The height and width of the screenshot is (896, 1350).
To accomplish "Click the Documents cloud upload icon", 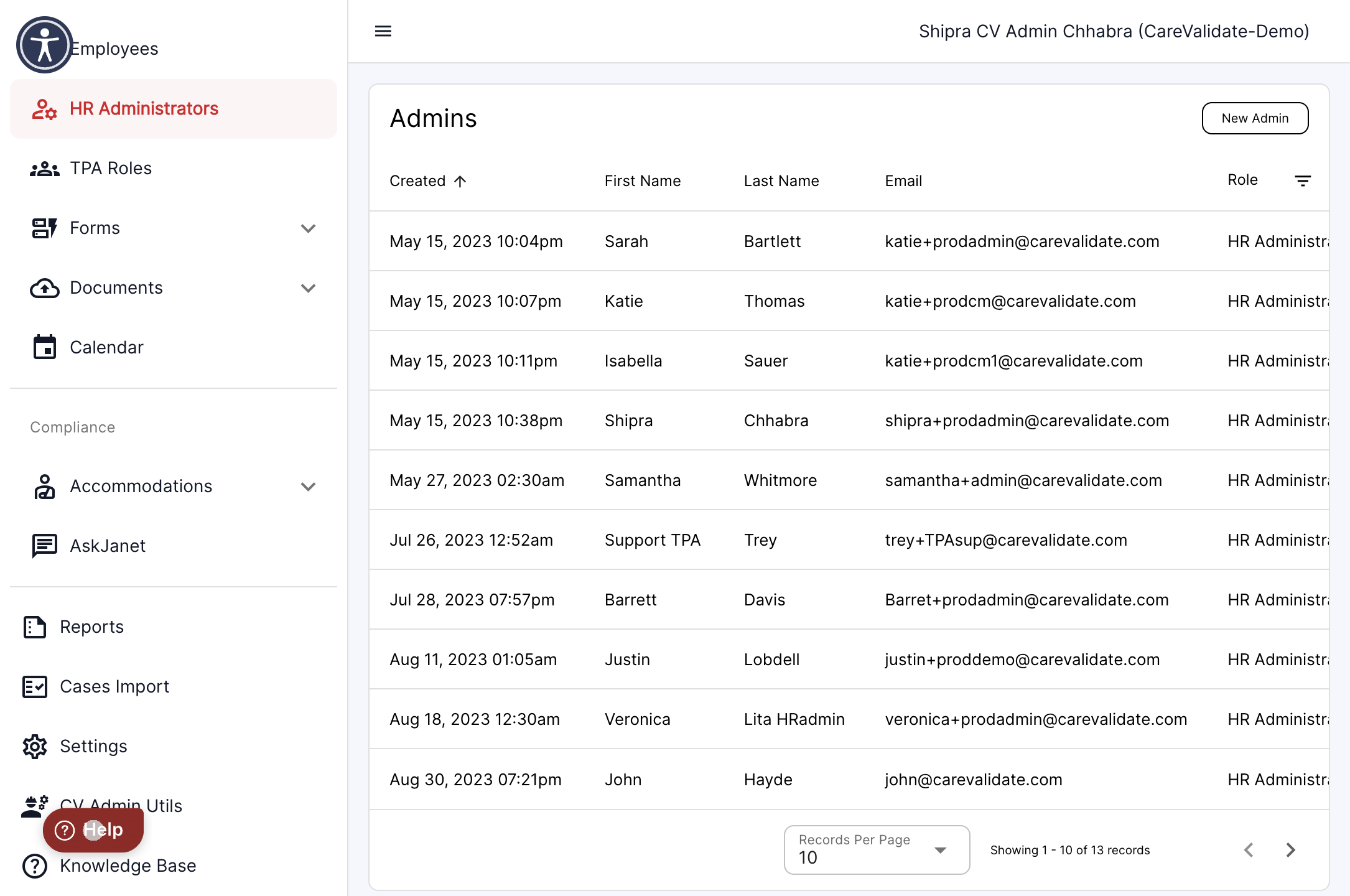I will coord(44,288).
